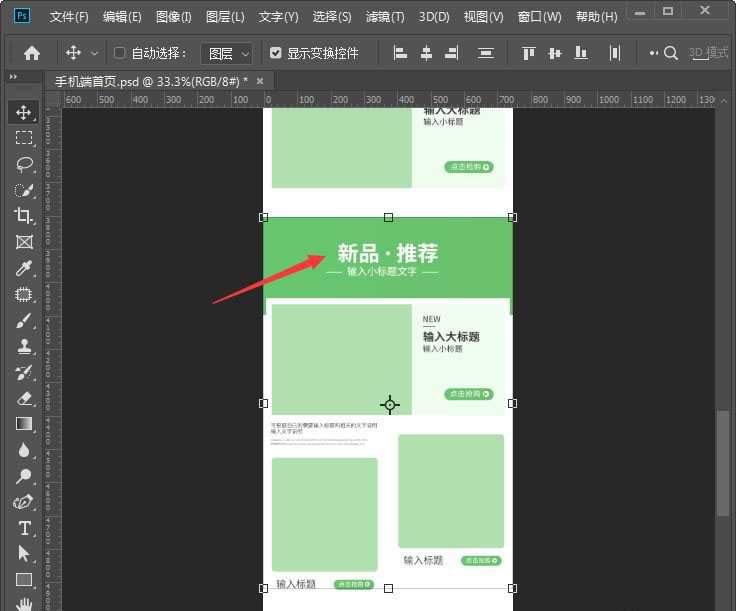Select the Gradient tool
Screen dimensions: 736x611
tap(24, 424)
